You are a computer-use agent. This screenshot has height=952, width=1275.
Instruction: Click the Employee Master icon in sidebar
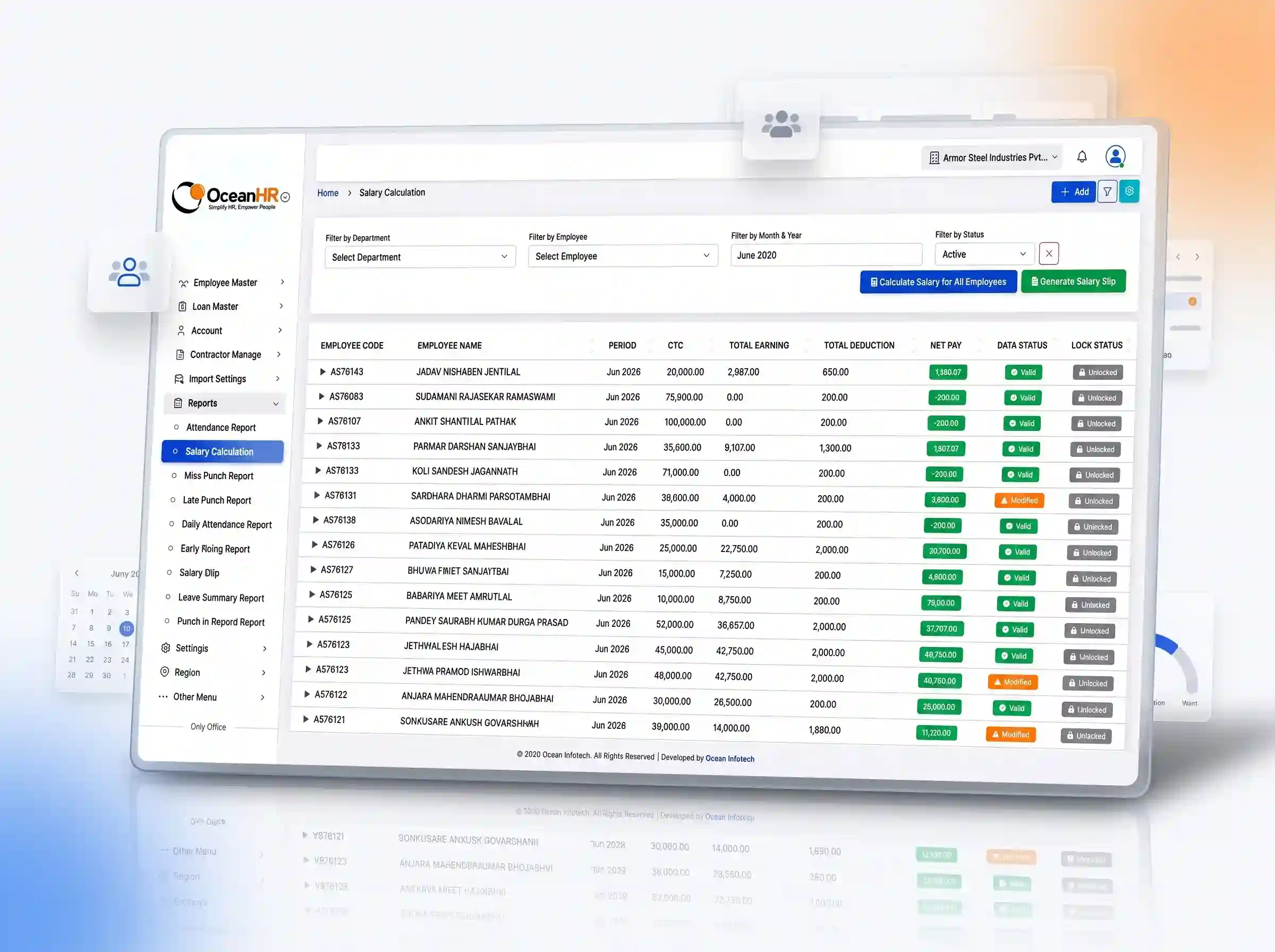(183, 283)
